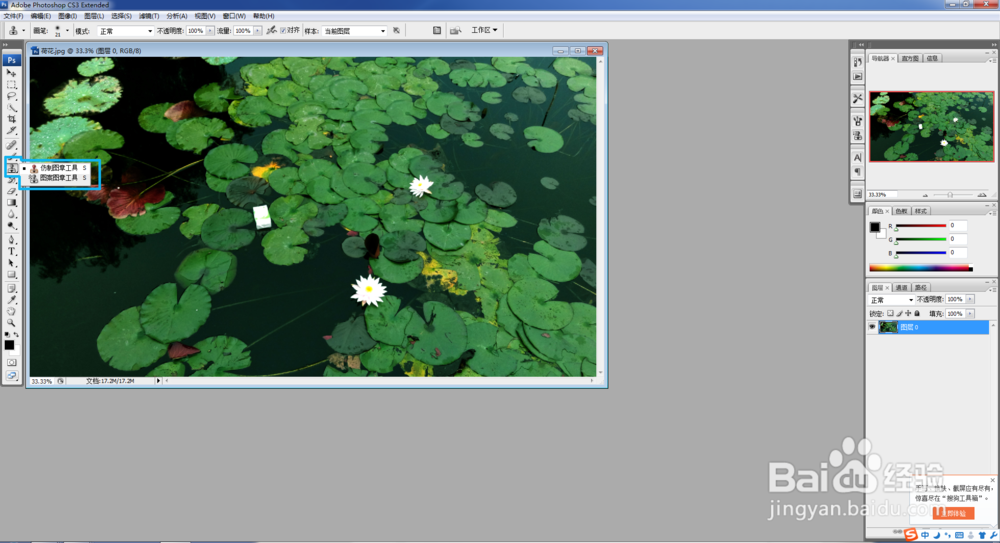Select the Eraser tool

point(11,191)
